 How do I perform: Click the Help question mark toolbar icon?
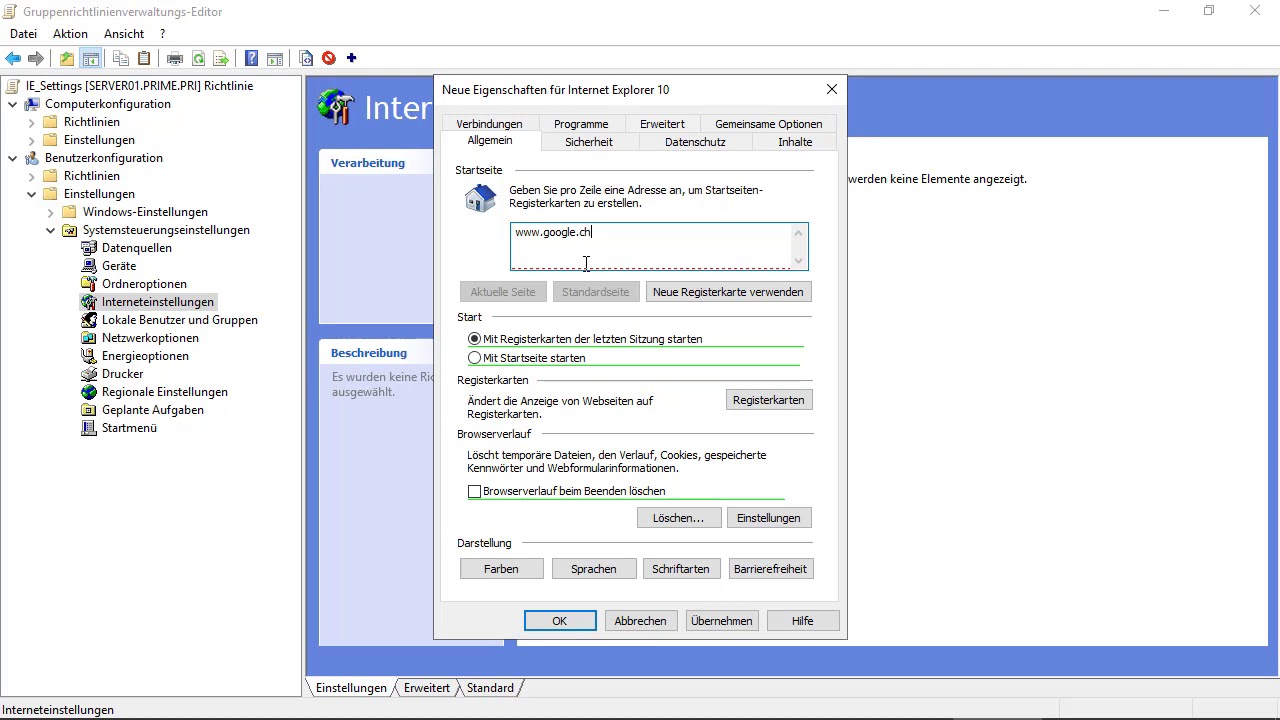(x=252, y=58)
